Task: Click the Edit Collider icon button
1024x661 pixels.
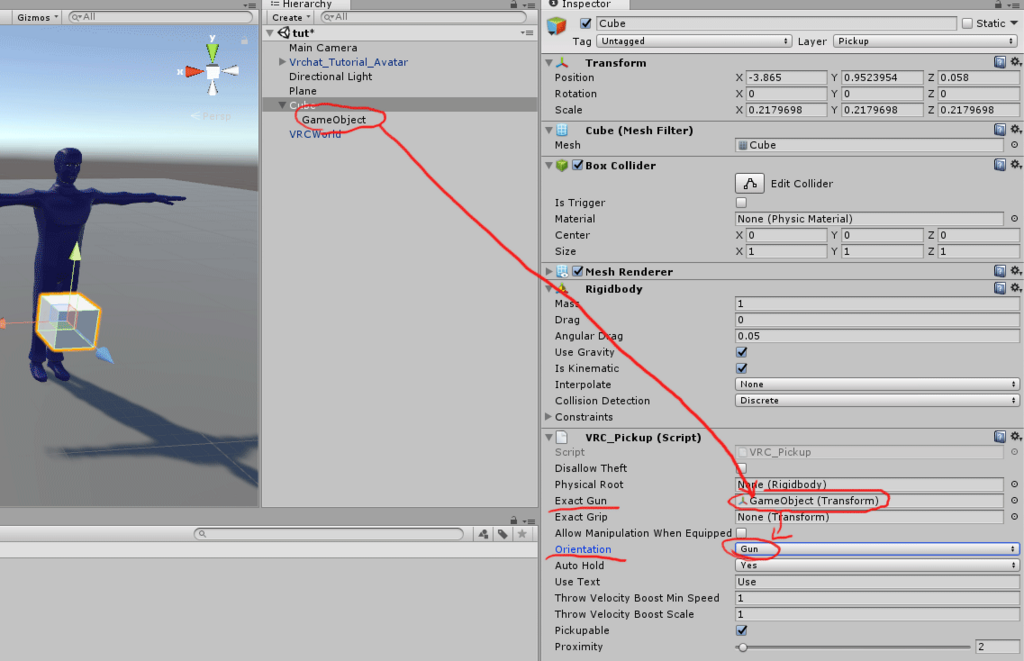Action: pyautogui.click(x=750, y=184)
